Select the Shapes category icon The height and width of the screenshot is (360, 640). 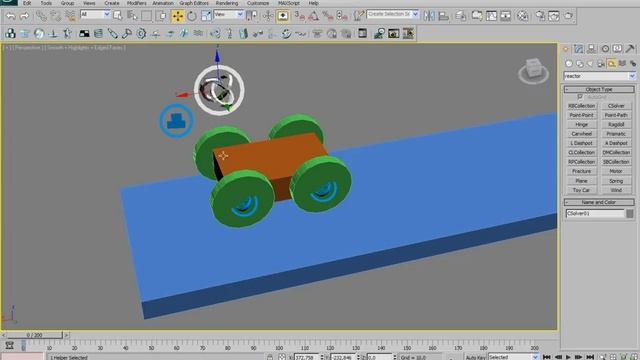coord(579,63)
